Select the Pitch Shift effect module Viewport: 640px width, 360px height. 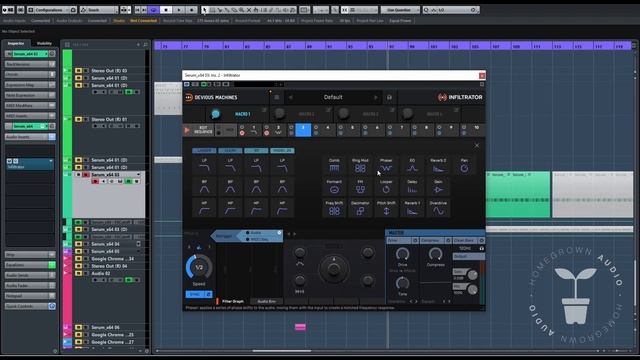click(386, 208)
